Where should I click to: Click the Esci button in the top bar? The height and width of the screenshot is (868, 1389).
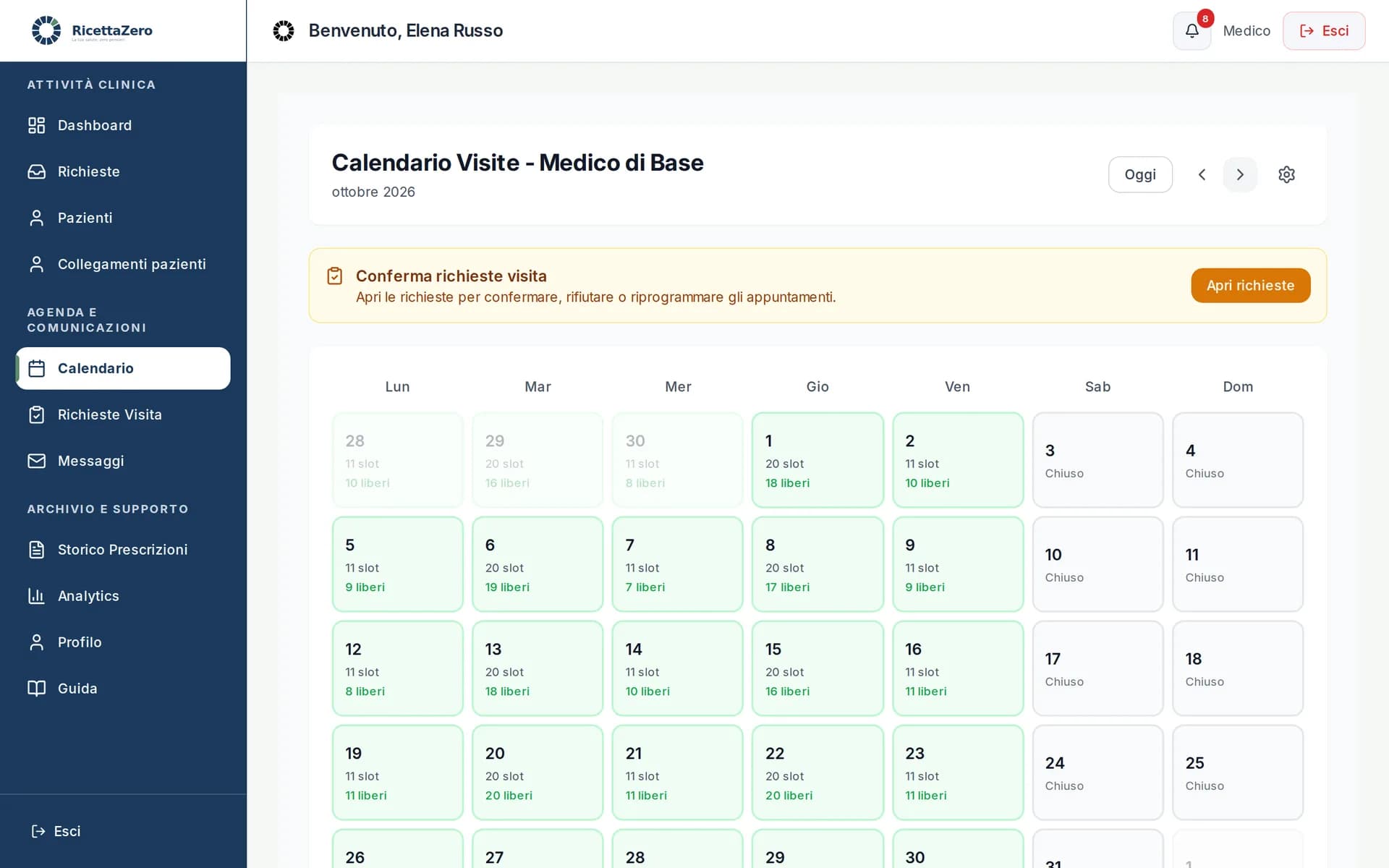pos(1324,30)
